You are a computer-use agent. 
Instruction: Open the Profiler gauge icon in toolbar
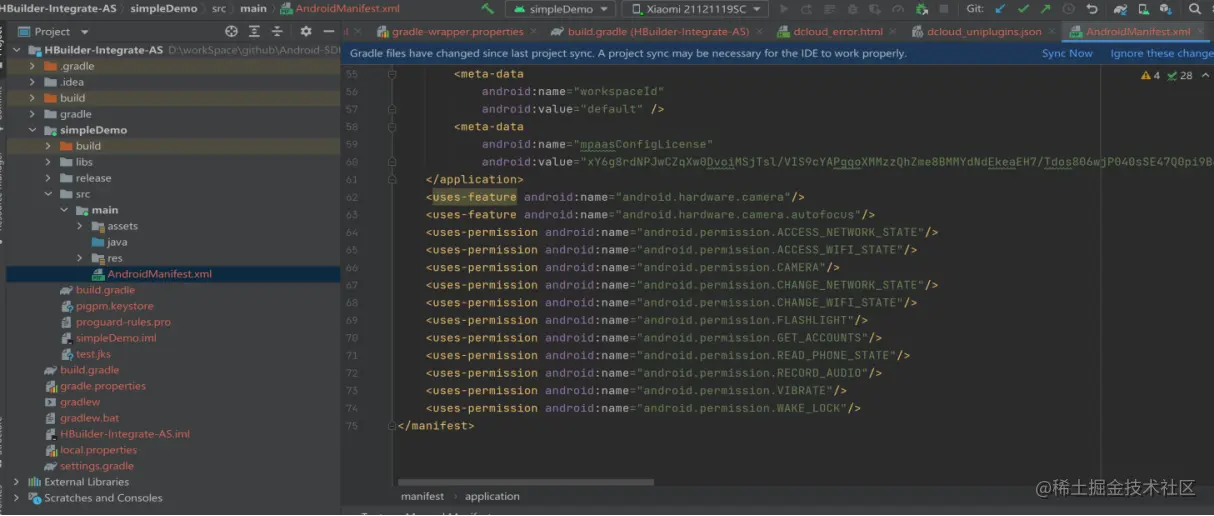pyautogui.click(x=897, y=9)
